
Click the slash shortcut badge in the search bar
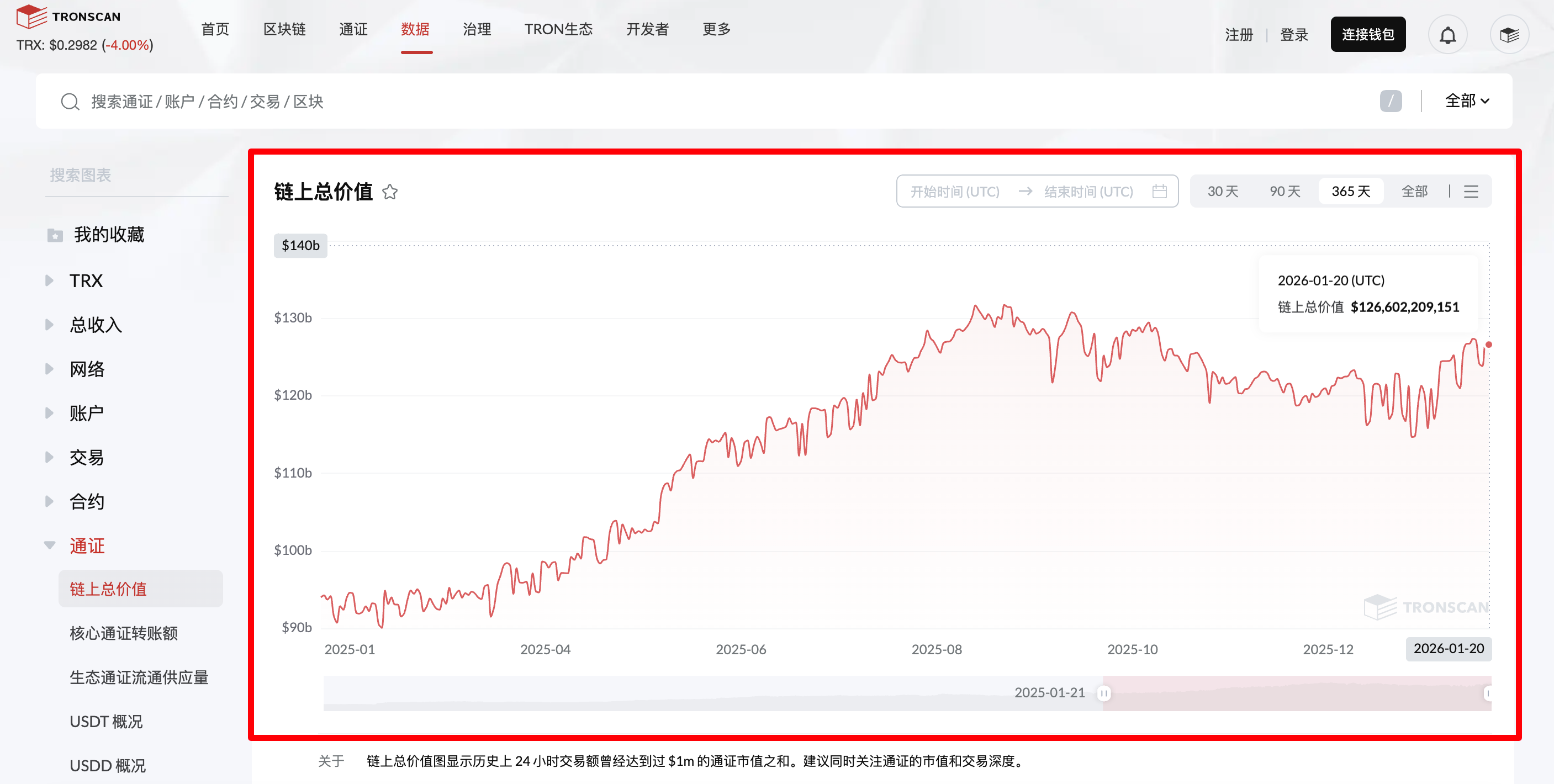coord(1391,100)
